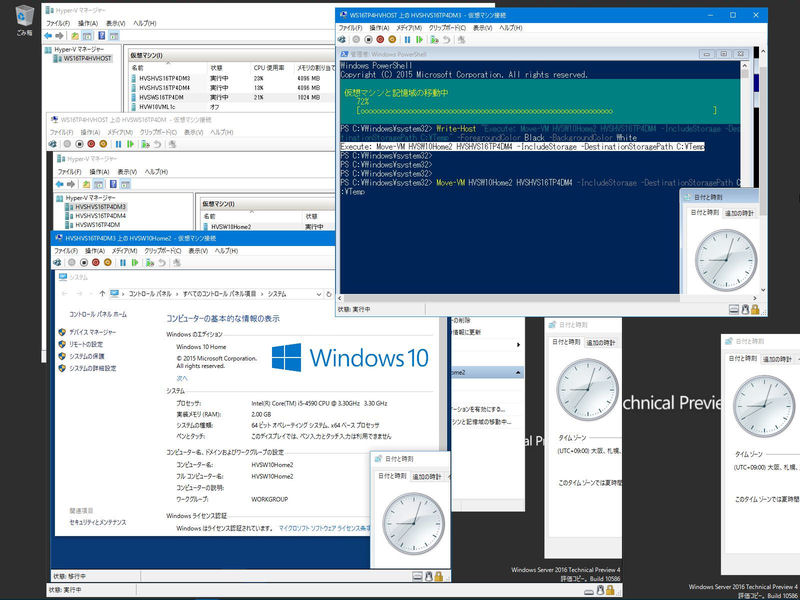The image size is (800, 600).
Task: Click orange Save icon in HVSHVS16TP4DM3 connection toolbar
Action: (x=392, y=39)
